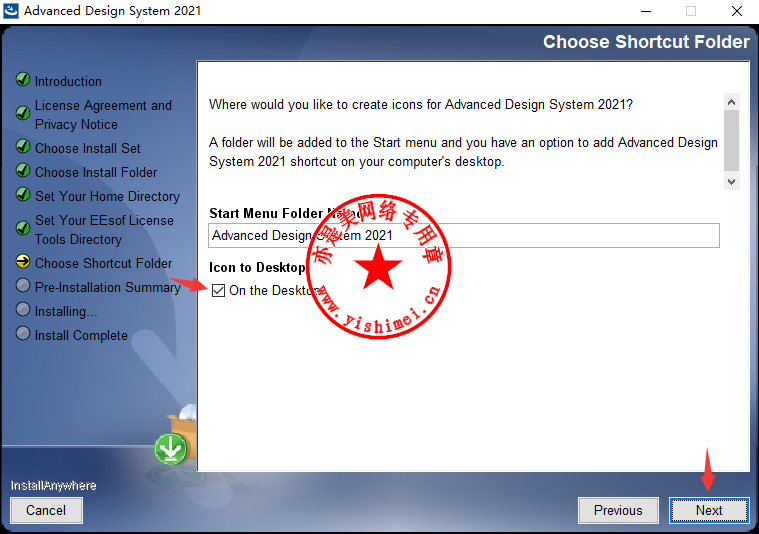Click the circle icon beside Installing...
Viewport: 759px width, 534px height.
click(23, 309)
